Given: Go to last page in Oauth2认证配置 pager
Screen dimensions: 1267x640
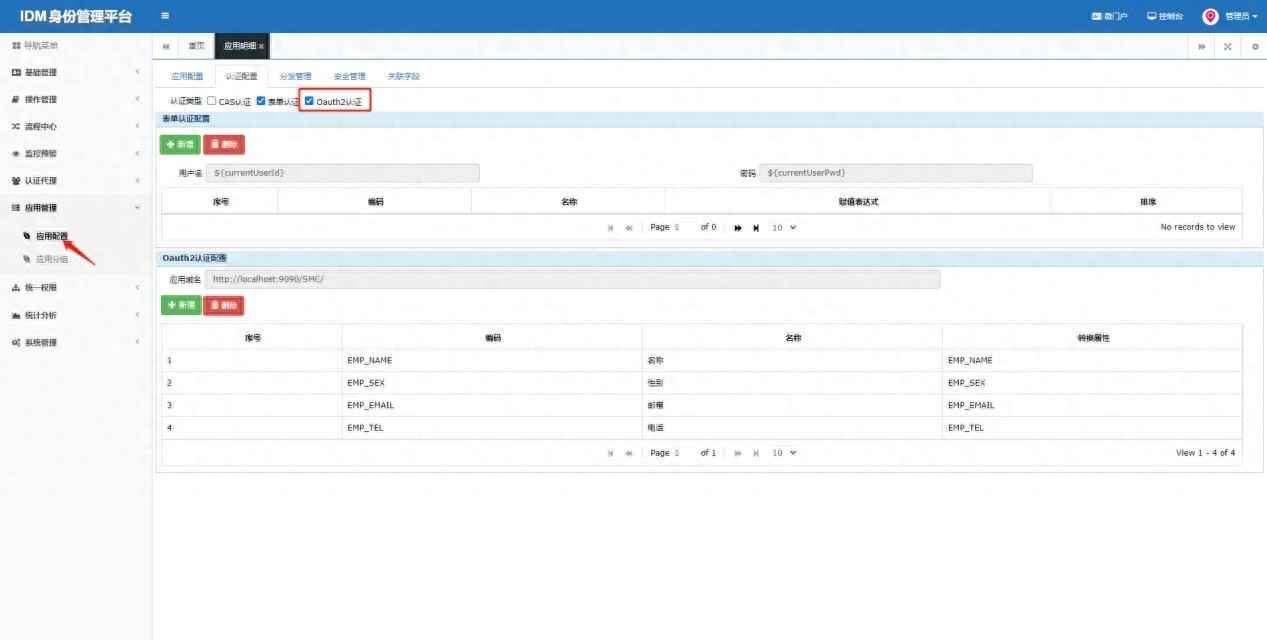Looking at the screenshot, I should (757, 453).
